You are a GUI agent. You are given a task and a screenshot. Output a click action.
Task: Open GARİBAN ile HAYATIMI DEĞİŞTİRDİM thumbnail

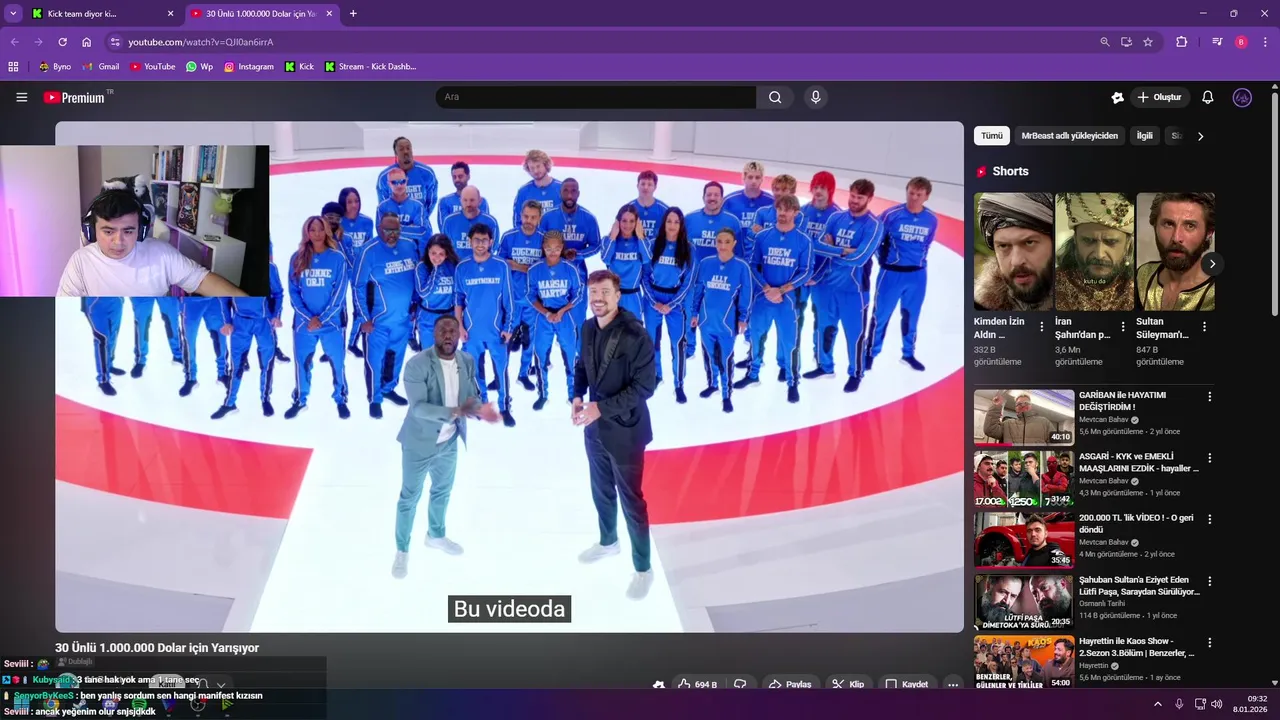click(x=1024, y=417)
